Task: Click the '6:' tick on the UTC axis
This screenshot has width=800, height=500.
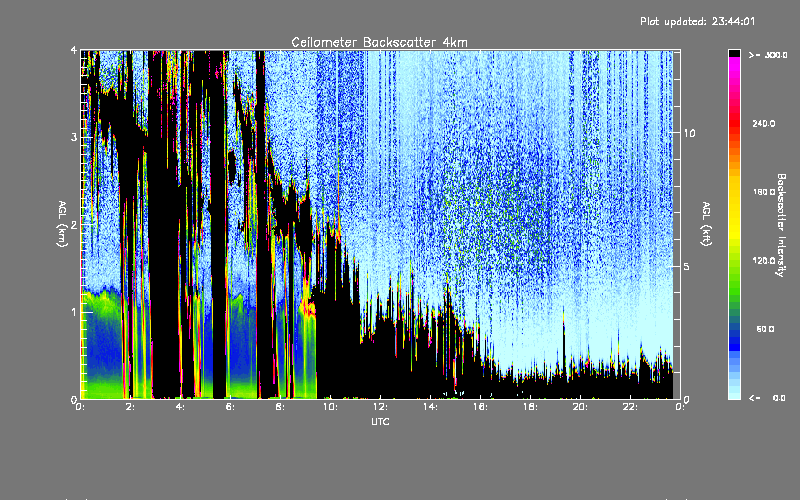Action: 230,407
